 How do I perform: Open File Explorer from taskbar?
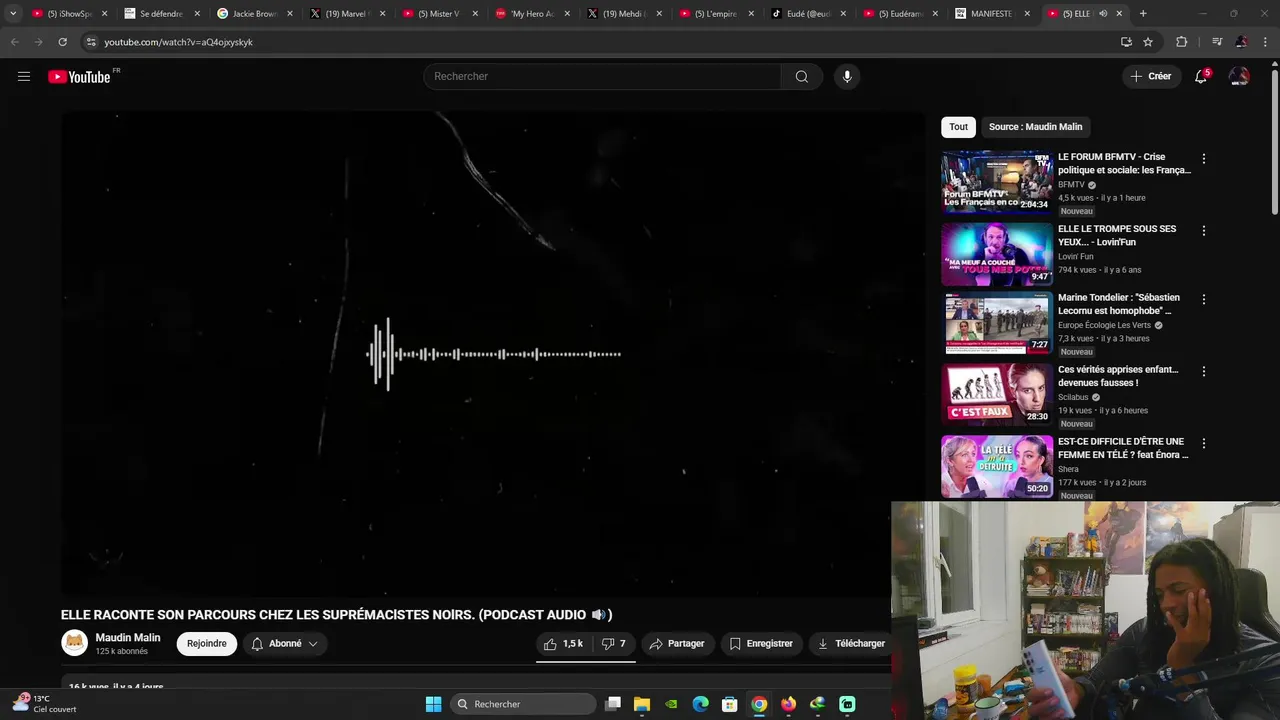tap(642, 704)
